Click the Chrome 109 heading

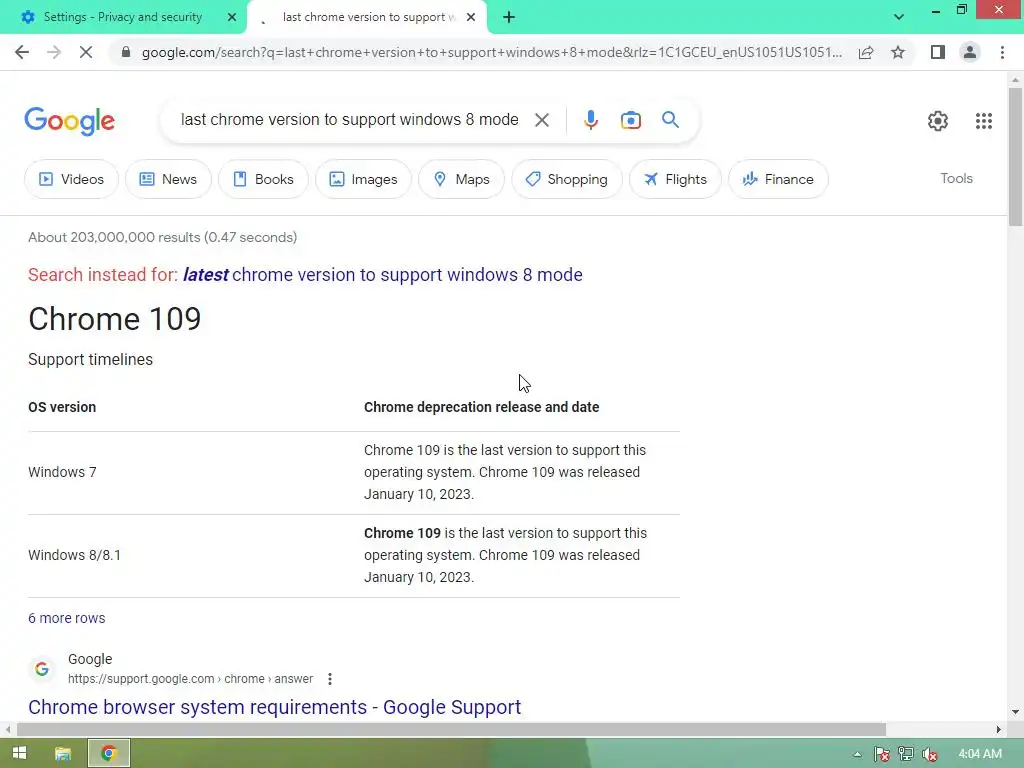[x=115, y=319]
